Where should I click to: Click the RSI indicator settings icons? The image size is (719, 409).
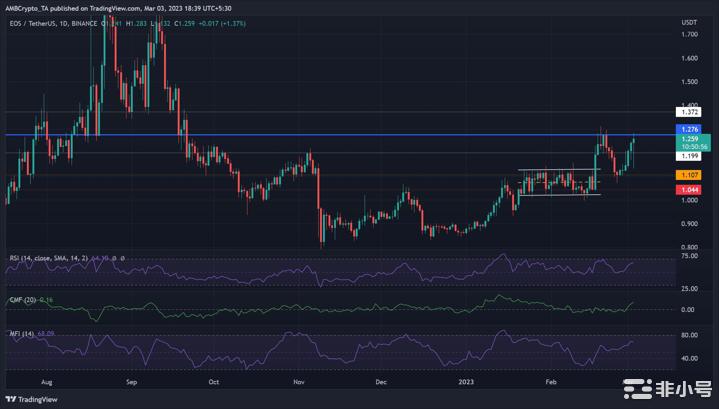(x=120, y=257)
